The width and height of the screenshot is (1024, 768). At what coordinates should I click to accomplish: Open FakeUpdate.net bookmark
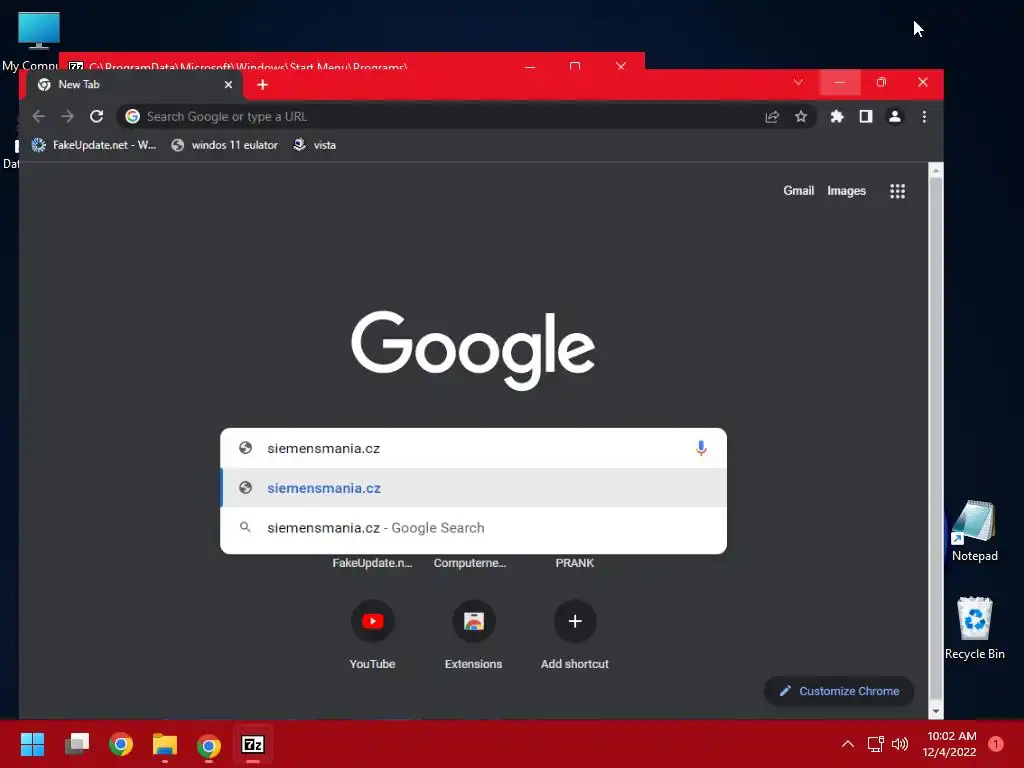point(94,145)
